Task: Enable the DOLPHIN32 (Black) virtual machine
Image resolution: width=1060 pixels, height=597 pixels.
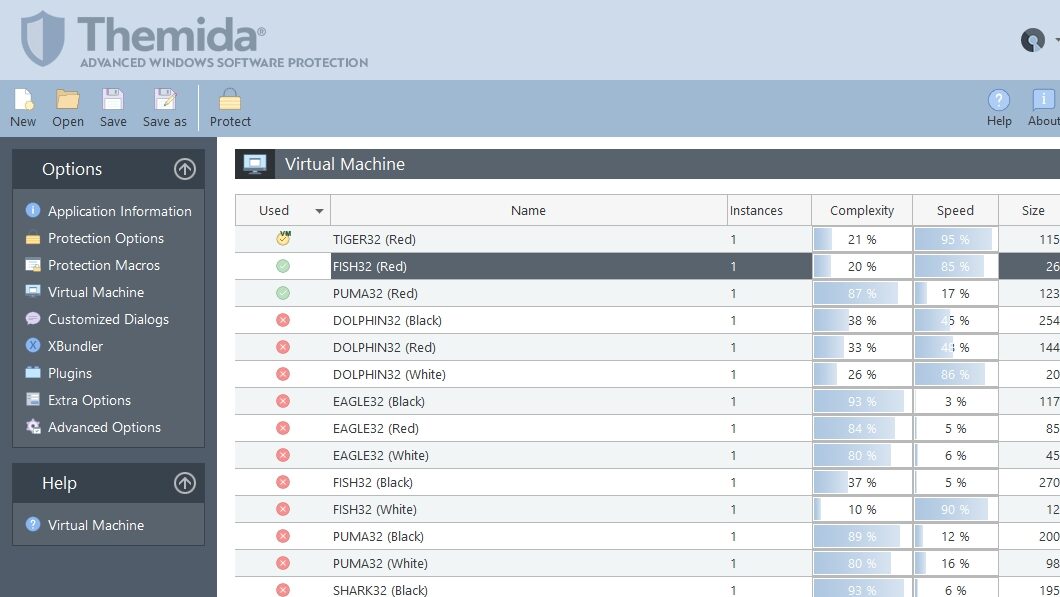Action: [284, 320]
